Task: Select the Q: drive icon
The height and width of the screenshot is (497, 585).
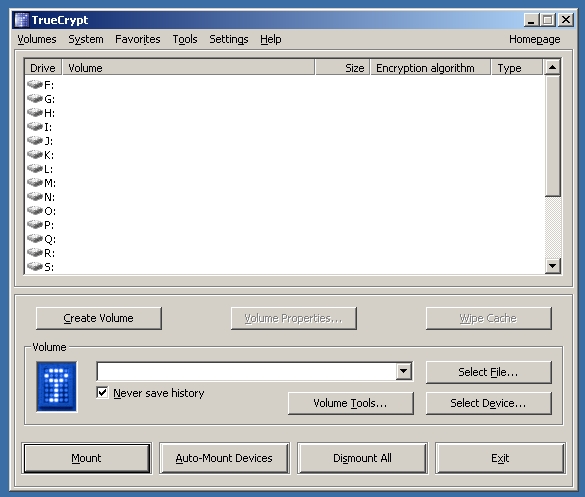Action: pyautogui.click(x=35, y=239)
